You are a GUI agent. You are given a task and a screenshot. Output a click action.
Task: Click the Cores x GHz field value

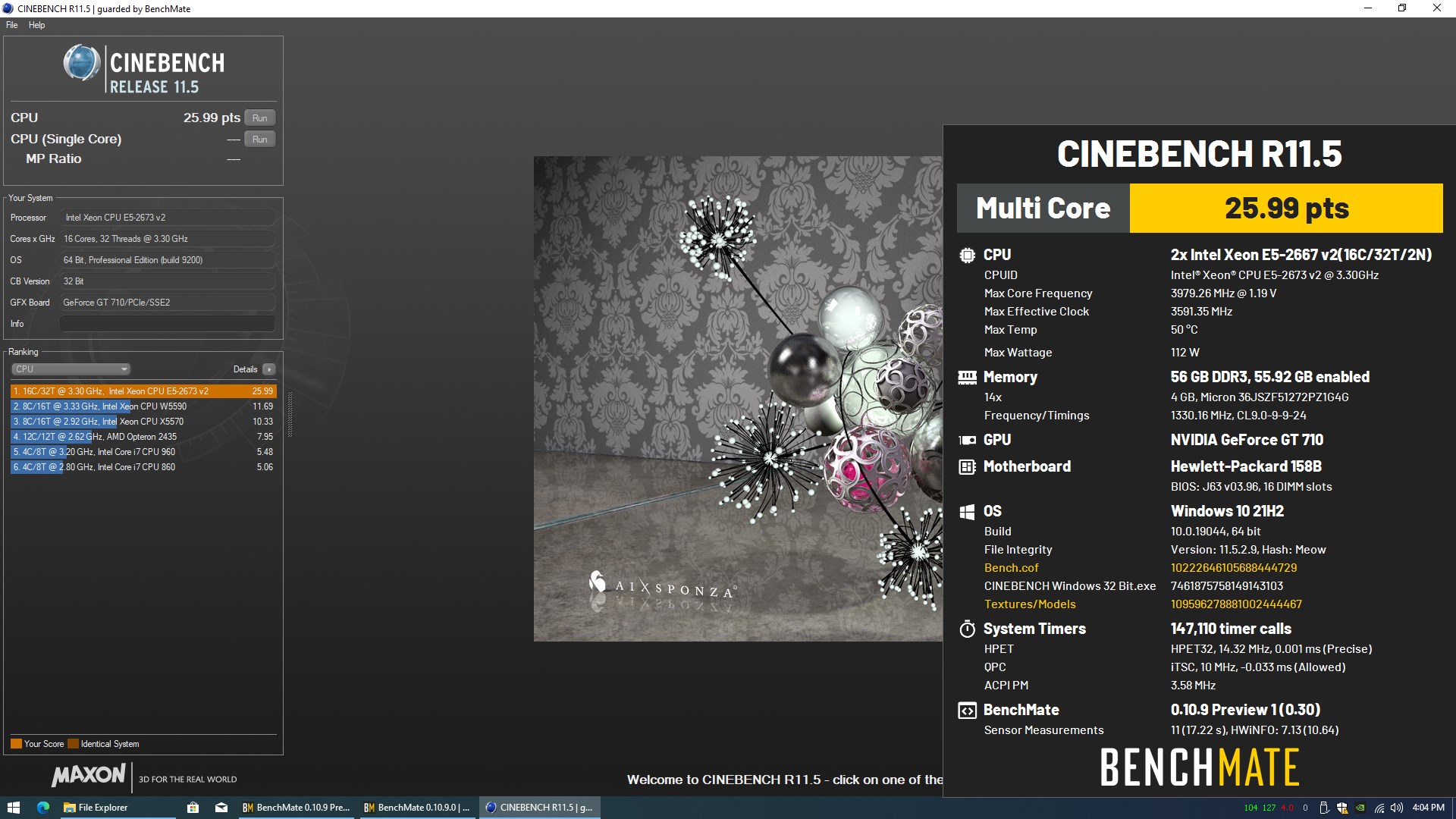coord(167,239)
